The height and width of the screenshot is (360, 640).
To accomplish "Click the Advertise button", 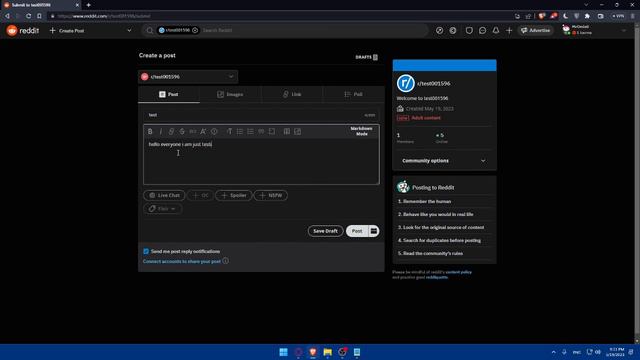I will pos(536,31).
